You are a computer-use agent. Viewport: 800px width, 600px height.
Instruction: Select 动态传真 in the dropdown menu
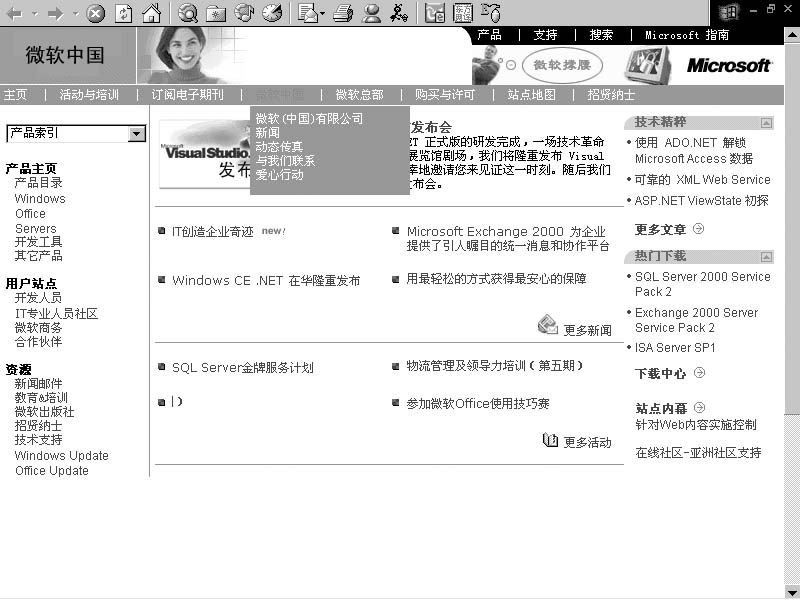point(279,147)
